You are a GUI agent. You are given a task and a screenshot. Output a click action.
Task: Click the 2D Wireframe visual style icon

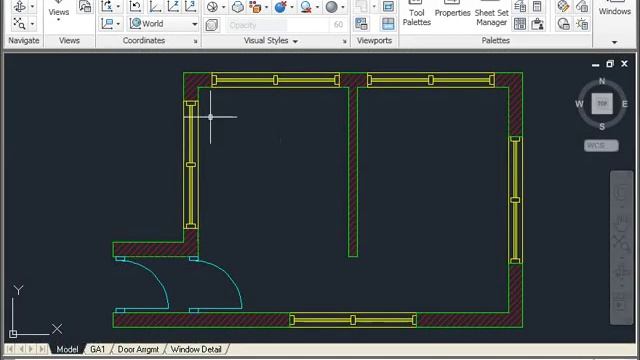[212, 7]
